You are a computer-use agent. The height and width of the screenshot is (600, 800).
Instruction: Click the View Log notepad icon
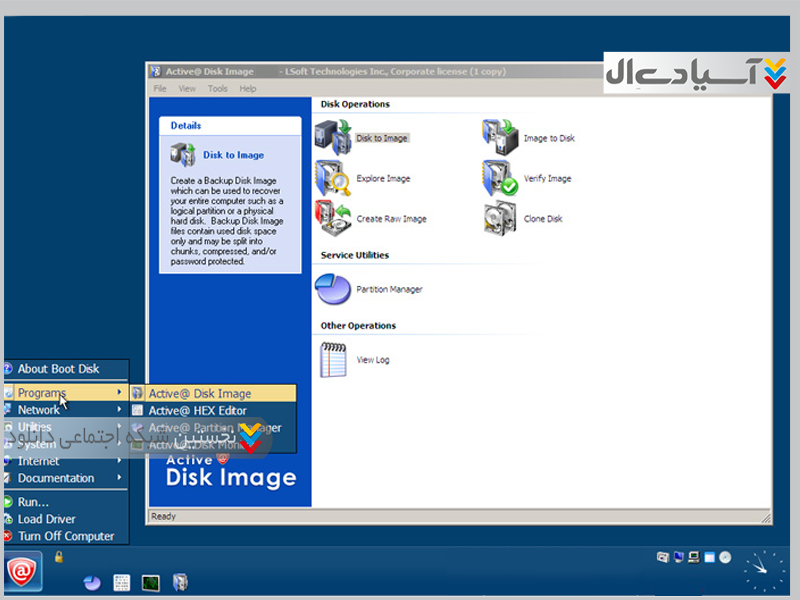pyautogui.click(x=333, y=359)
